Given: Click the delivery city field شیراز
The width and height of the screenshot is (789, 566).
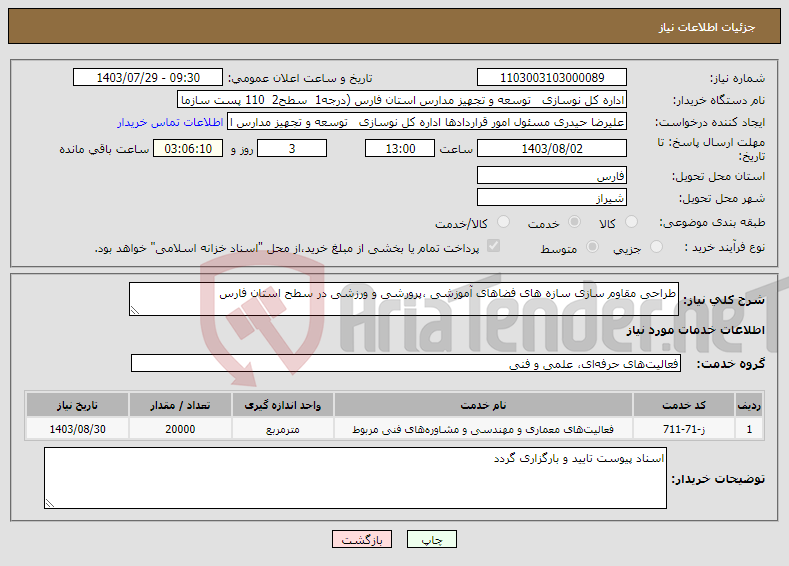Looking at the screenshot, I should [551, 197].
